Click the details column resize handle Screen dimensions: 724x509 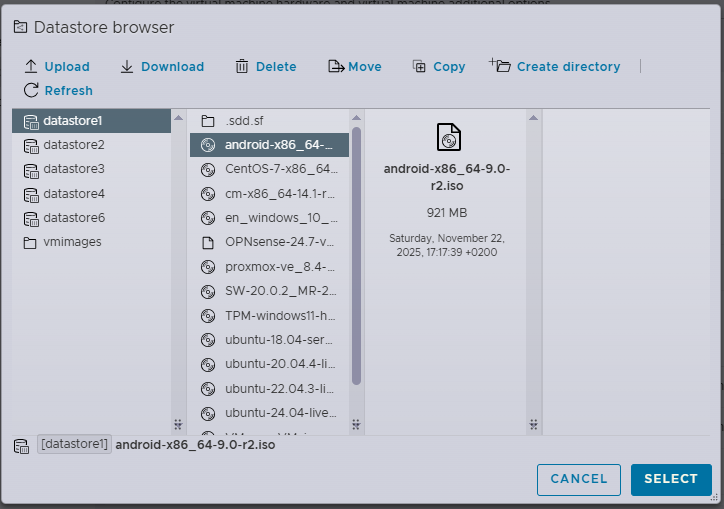tap(533, 424)
